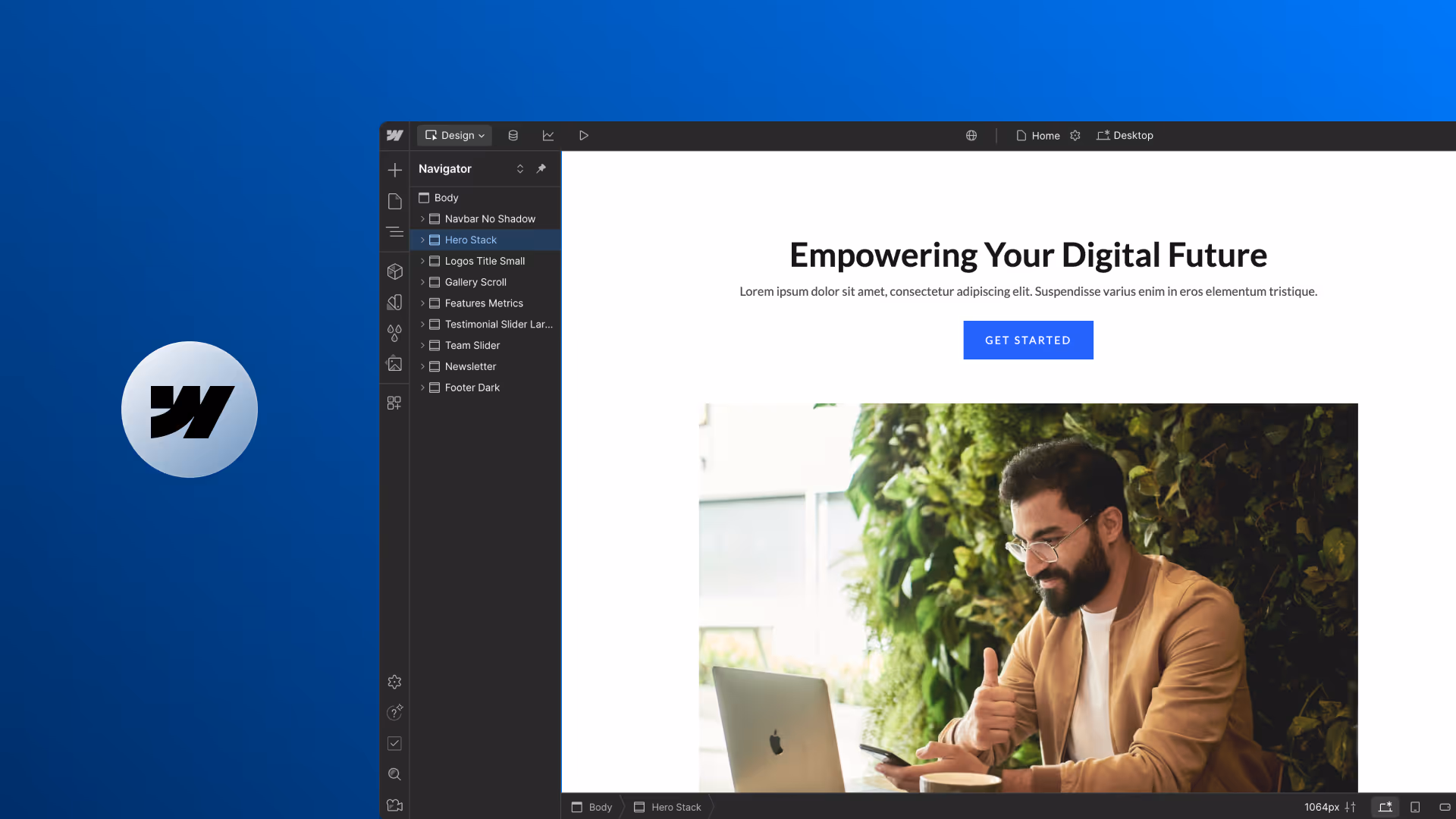Open the CMS database icon in the top bar
The width and height of the screenshot is (1456, 819).
point(513,136)
